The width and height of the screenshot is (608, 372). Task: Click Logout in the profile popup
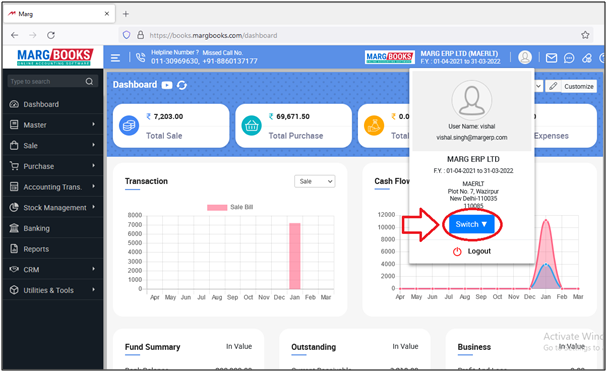pos(479,251)
